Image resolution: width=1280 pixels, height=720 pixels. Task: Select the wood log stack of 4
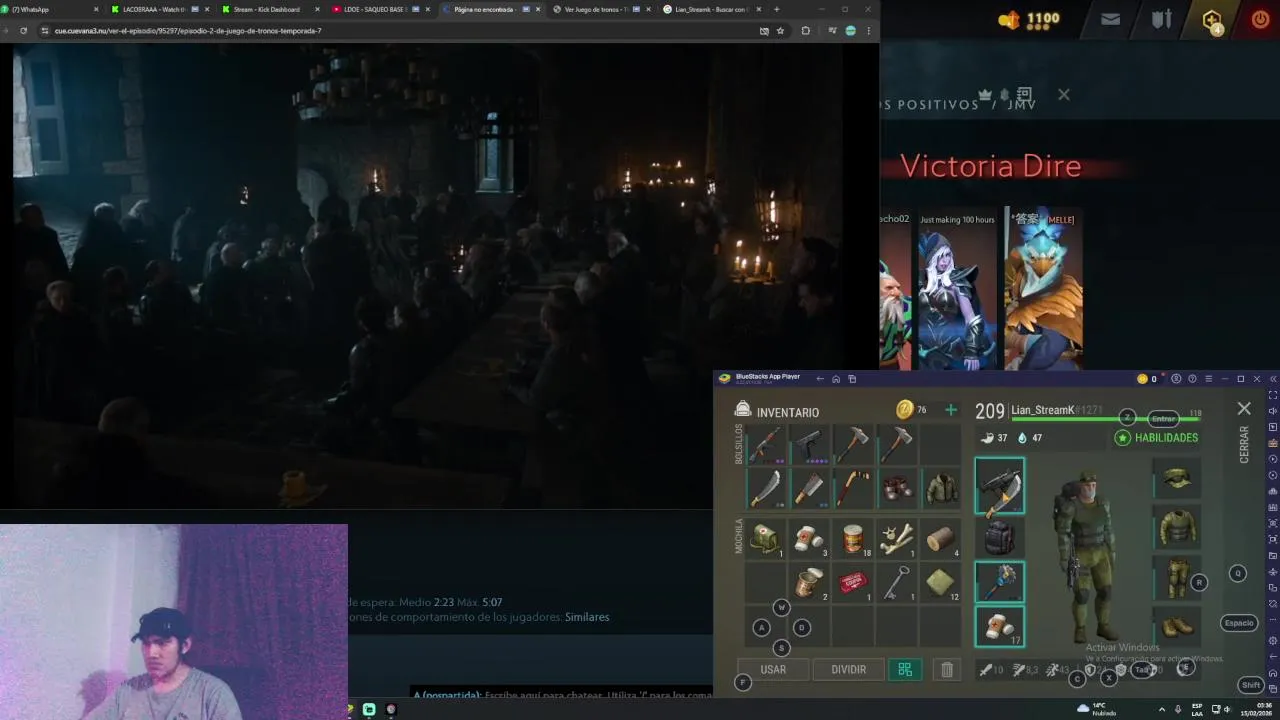point(941,538)
